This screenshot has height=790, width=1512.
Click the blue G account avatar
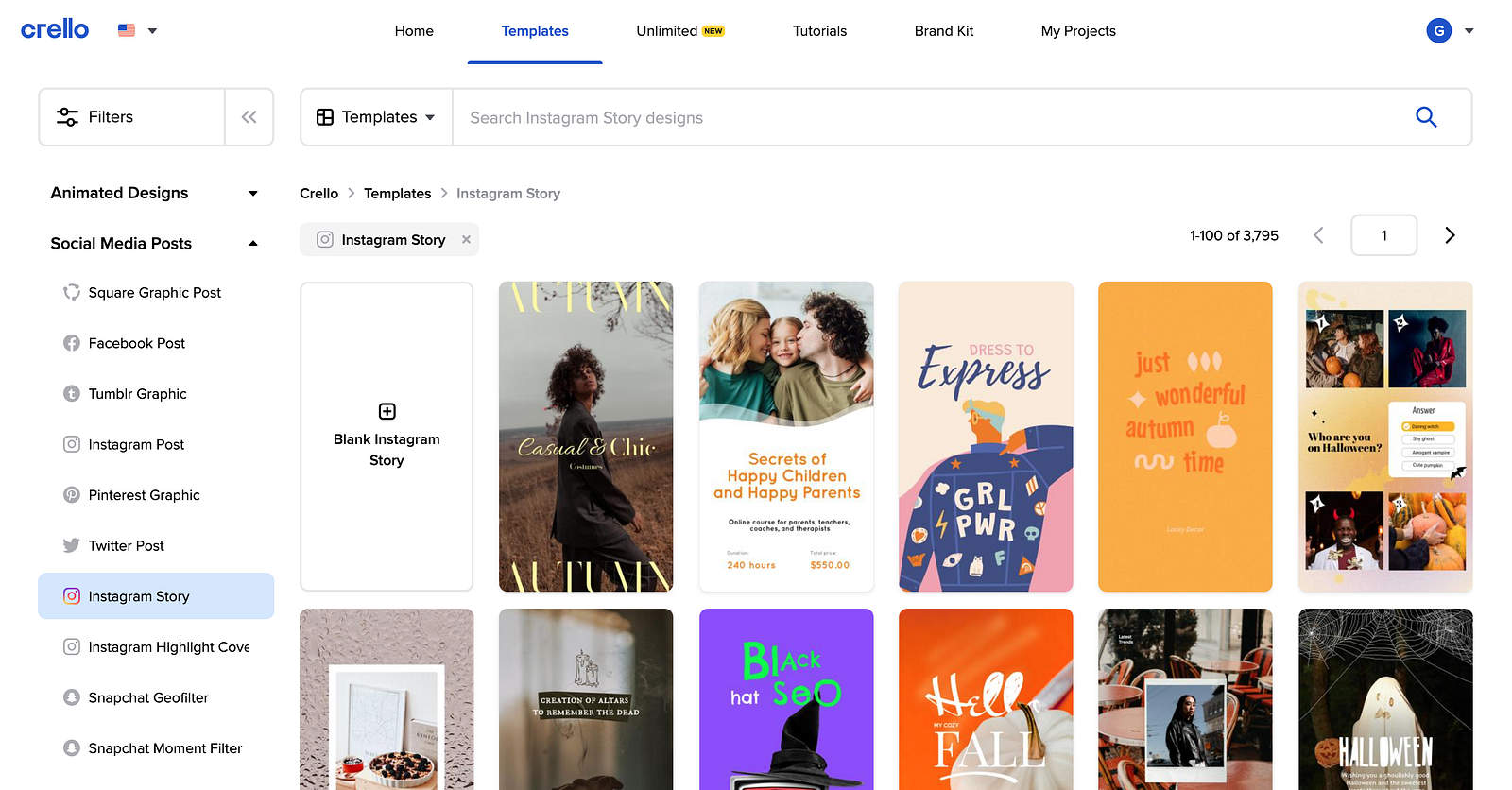click(x=1439, y=30)
